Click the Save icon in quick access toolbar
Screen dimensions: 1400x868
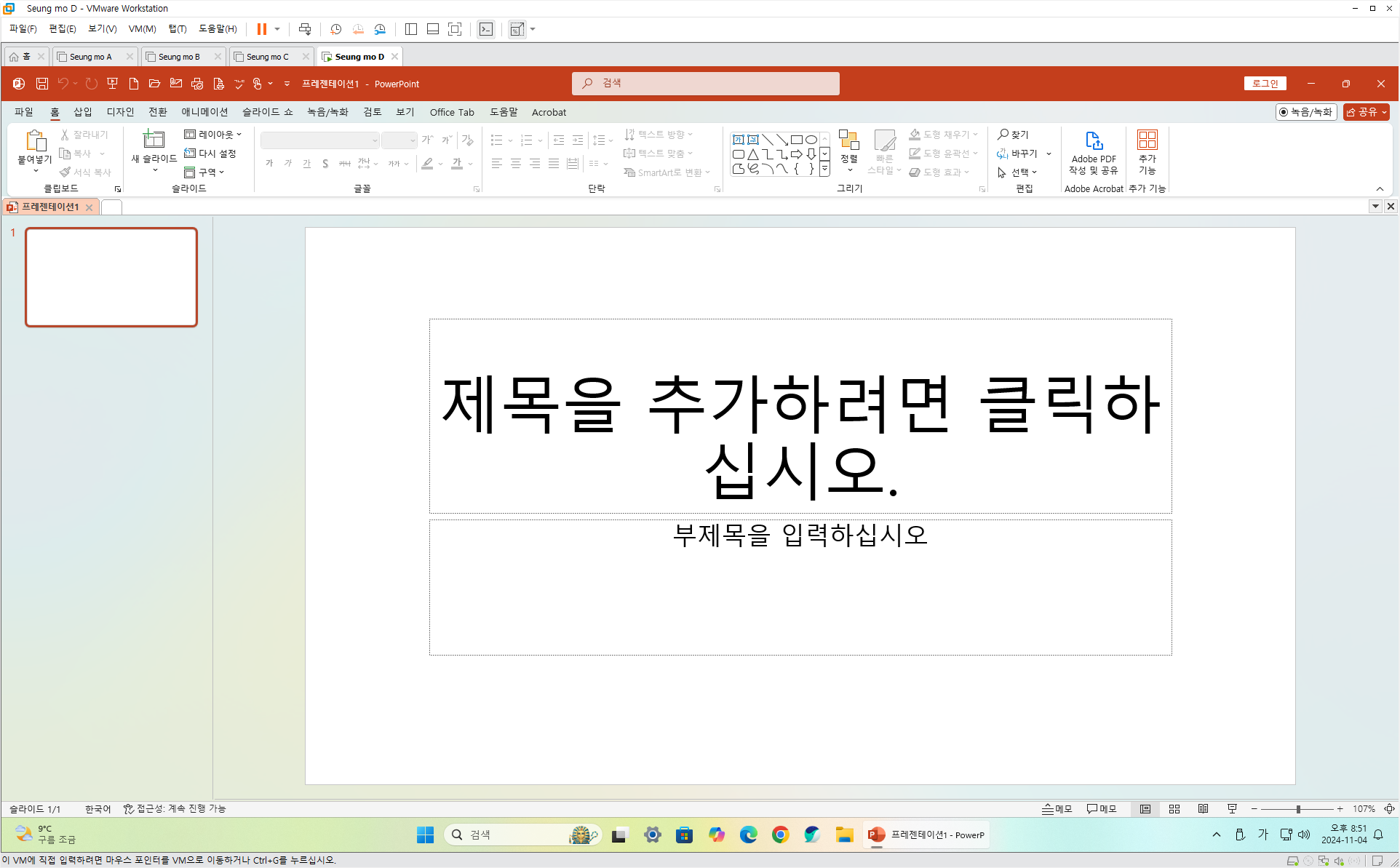point(42,84)
